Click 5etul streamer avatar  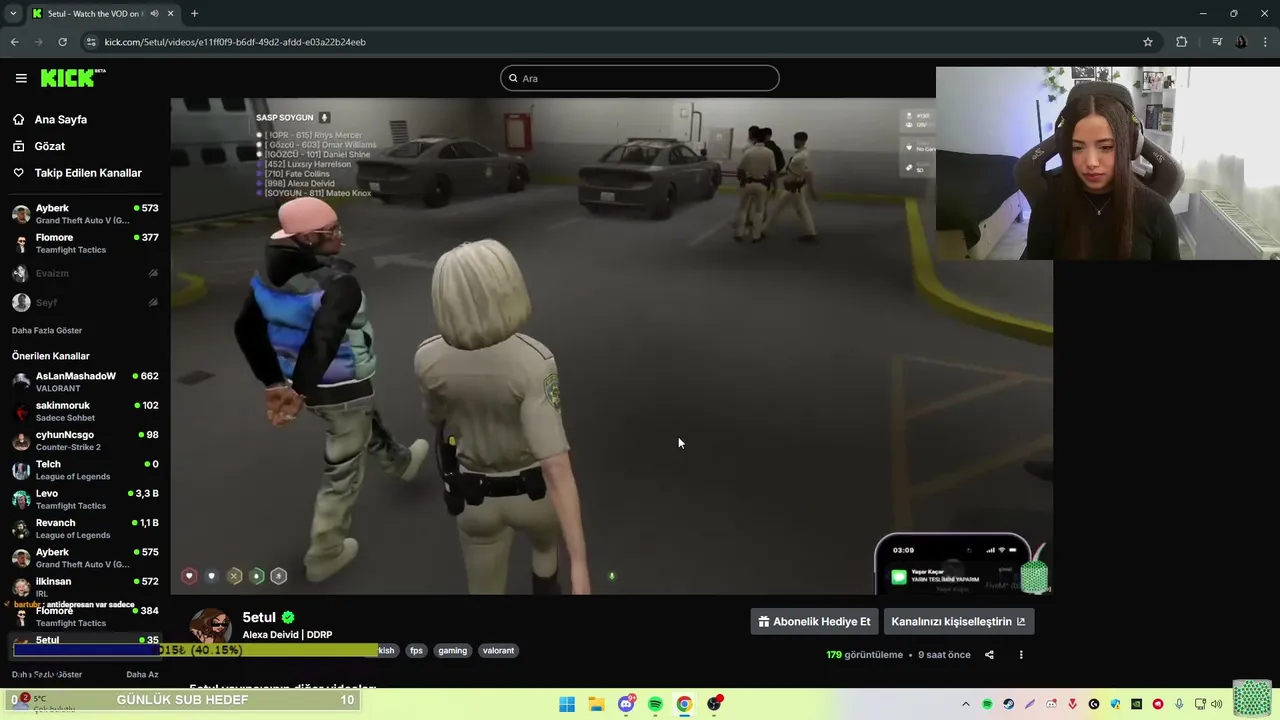[x=211, y=627]
